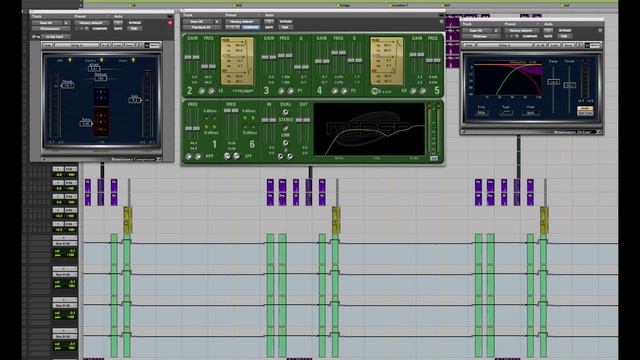Image resolution: width=640 pixels, height=360 pixels.
Task: Click the DeEsser window menu icon at top right
Action: tap(600, 30)
